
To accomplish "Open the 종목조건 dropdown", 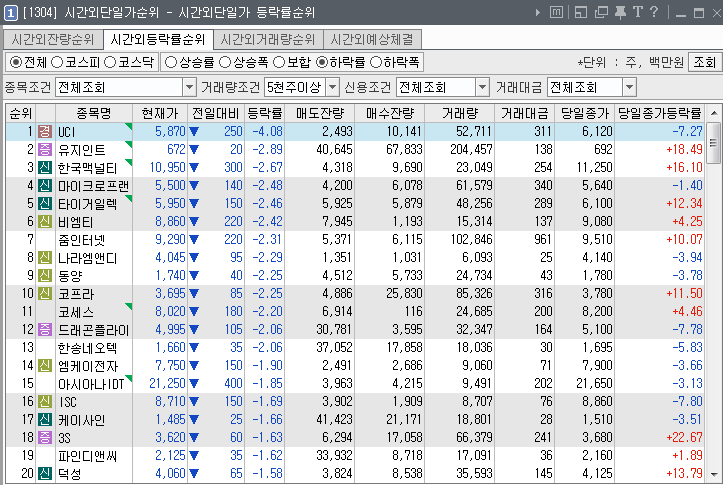I will (x=189, y=87).
